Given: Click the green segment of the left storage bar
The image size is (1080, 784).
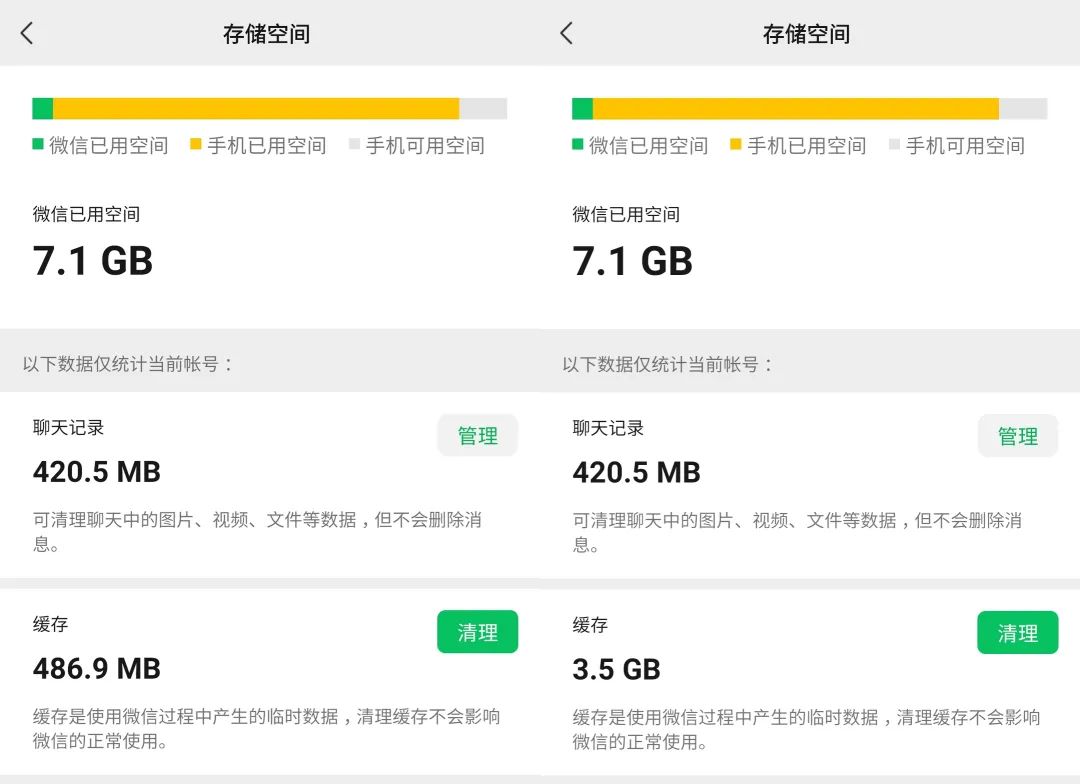Looking at the screenshot, I should (x=43, y=108).
